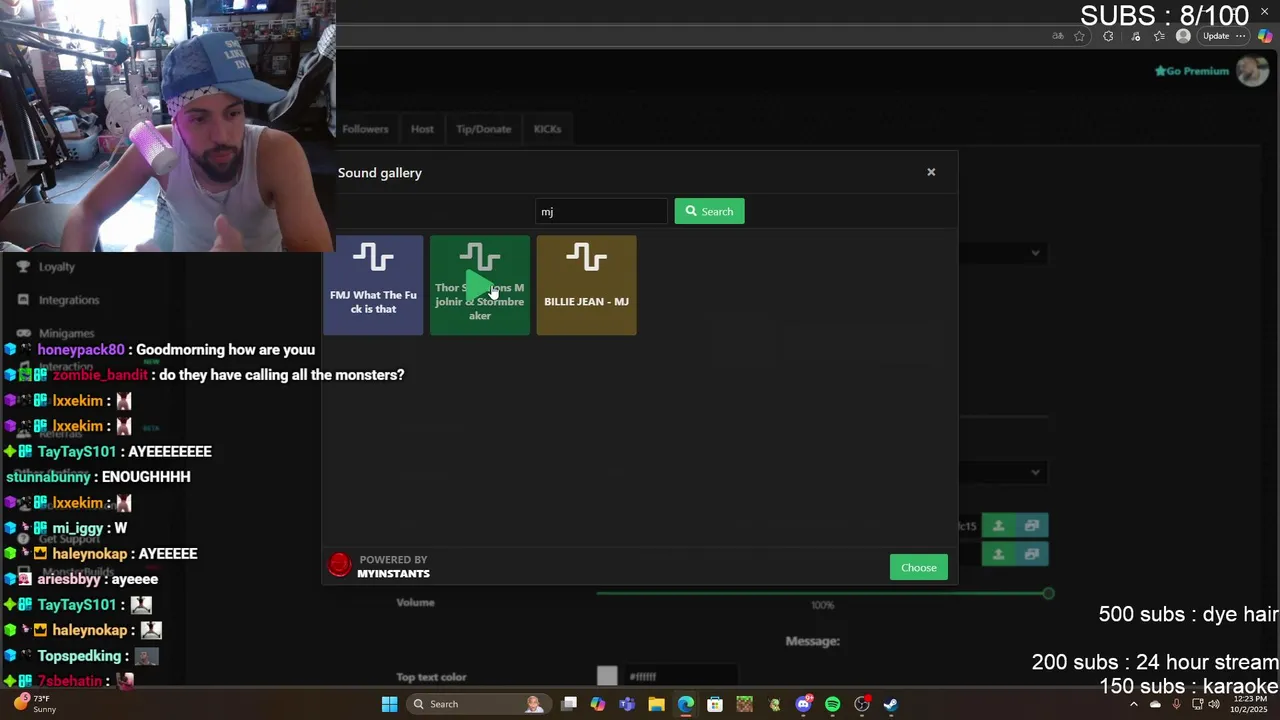
Task: Switch to the Host tab
Action: pyautogui.click(x=422, y=129)
